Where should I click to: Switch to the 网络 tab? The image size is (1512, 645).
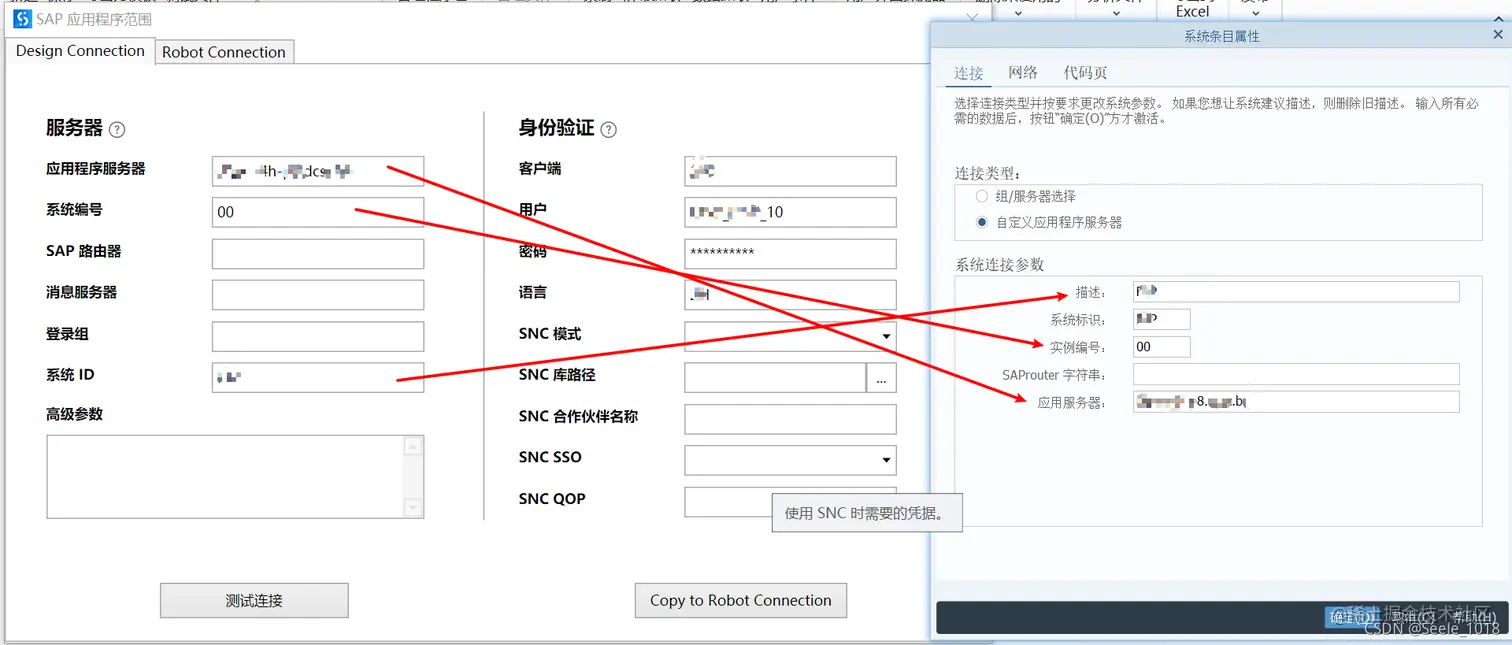click(x=1023, y=72)
